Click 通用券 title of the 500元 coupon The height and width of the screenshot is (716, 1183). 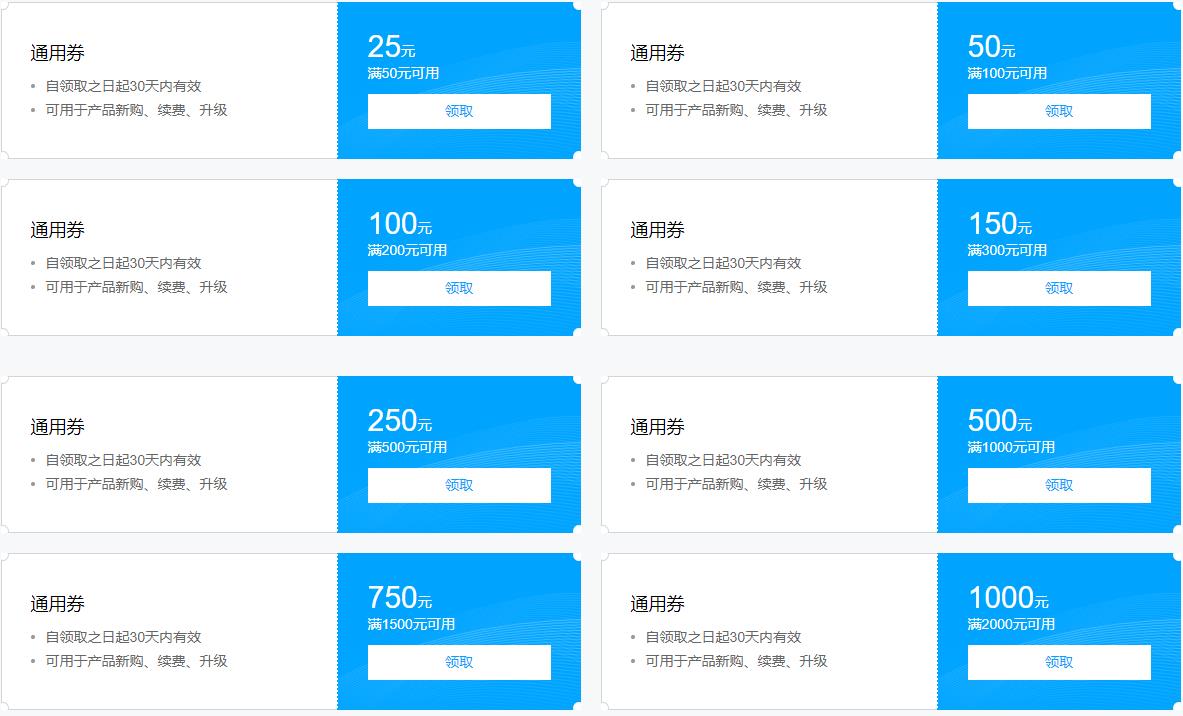657,427
